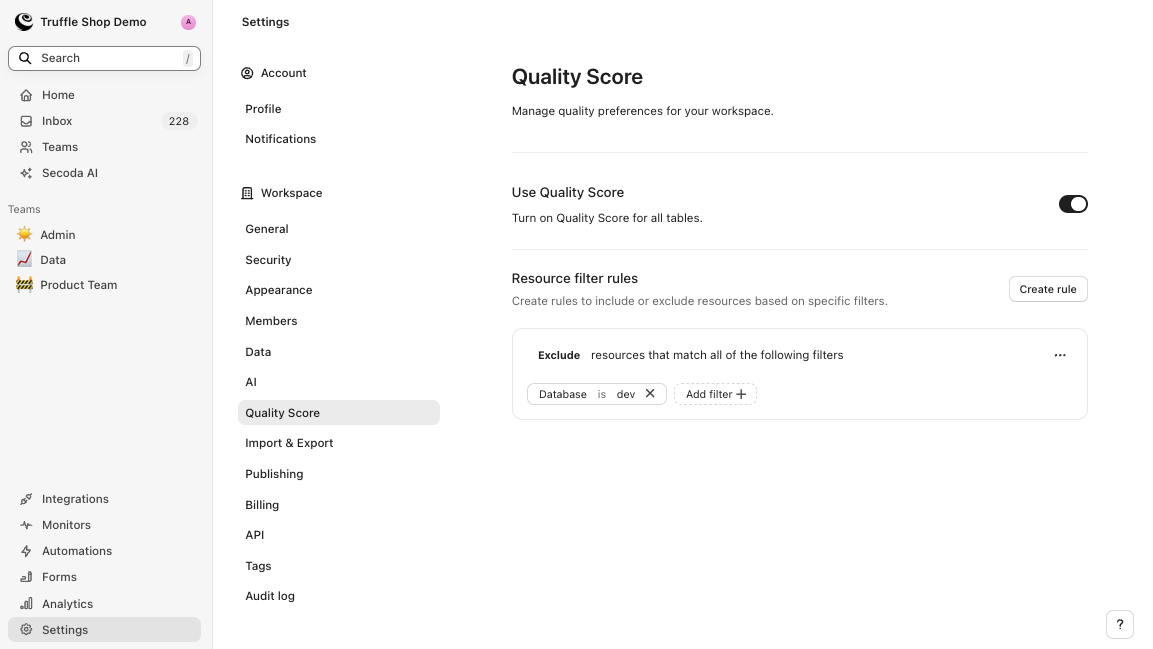Open the Audit log page
The height and width of the screenshot is (649, 1153).
click(x=270, y=596)
